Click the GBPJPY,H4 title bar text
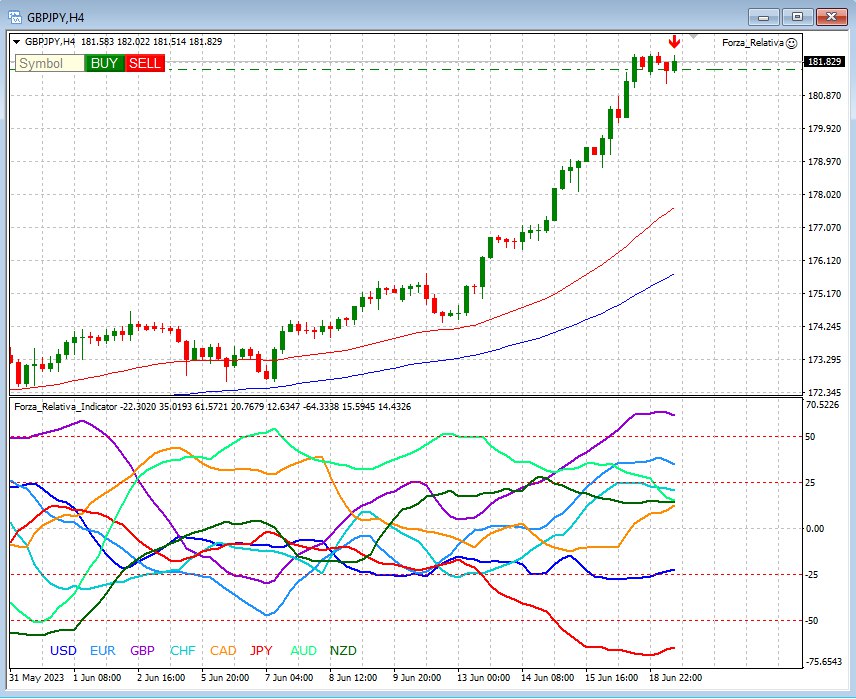 click(55, 18)
